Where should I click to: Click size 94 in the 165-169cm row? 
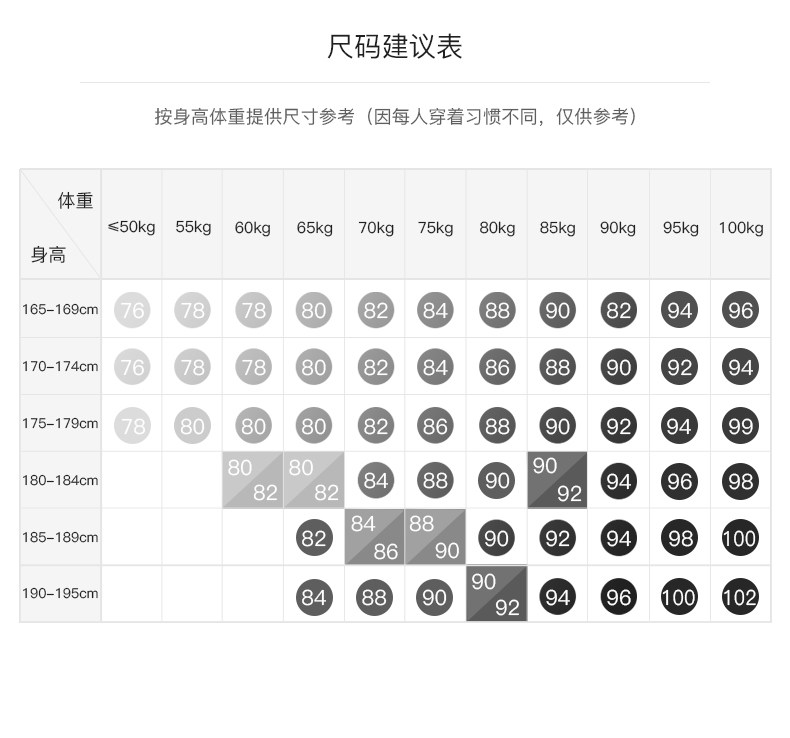[680, 310]
